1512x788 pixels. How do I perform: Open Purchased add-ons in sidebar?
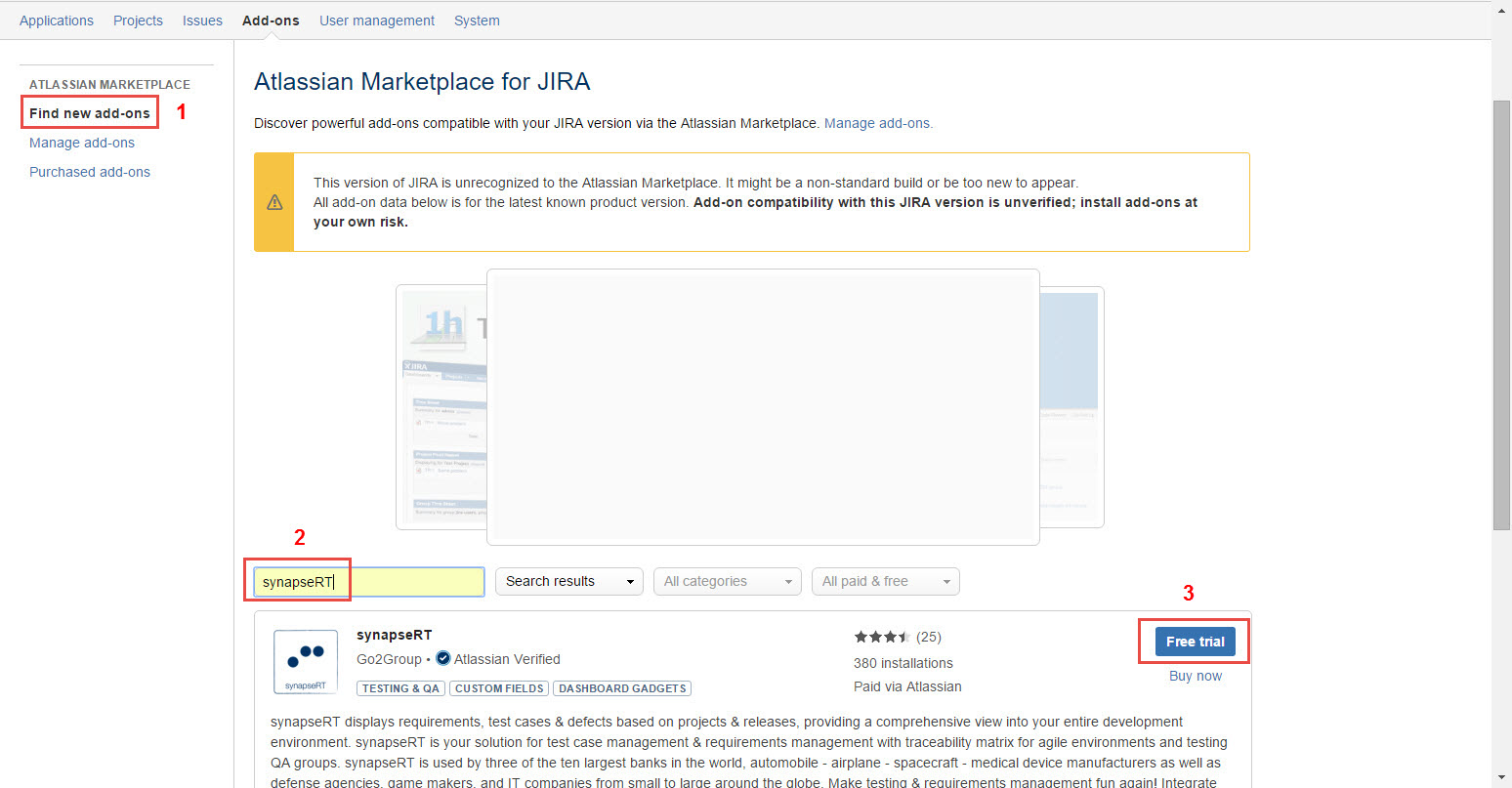[x=90, y=172]
